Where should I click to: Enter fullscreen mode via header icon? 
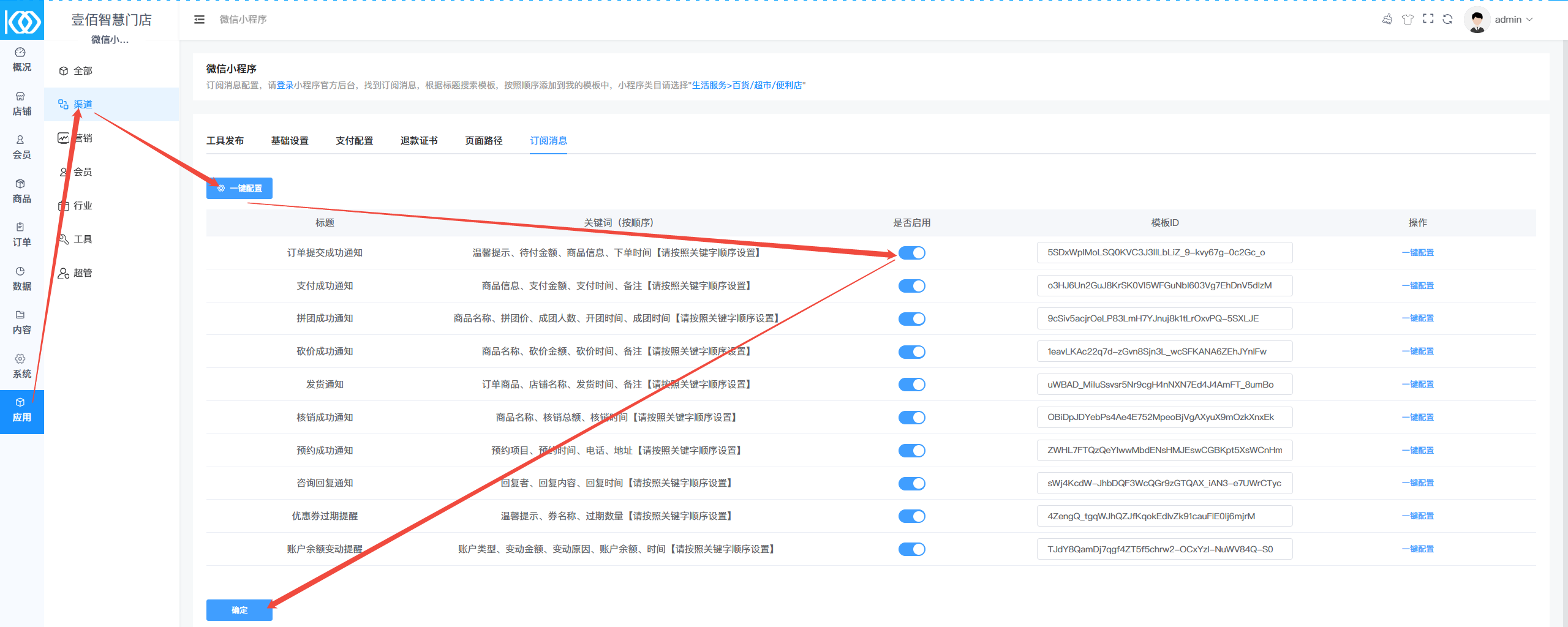[1428, 20]
